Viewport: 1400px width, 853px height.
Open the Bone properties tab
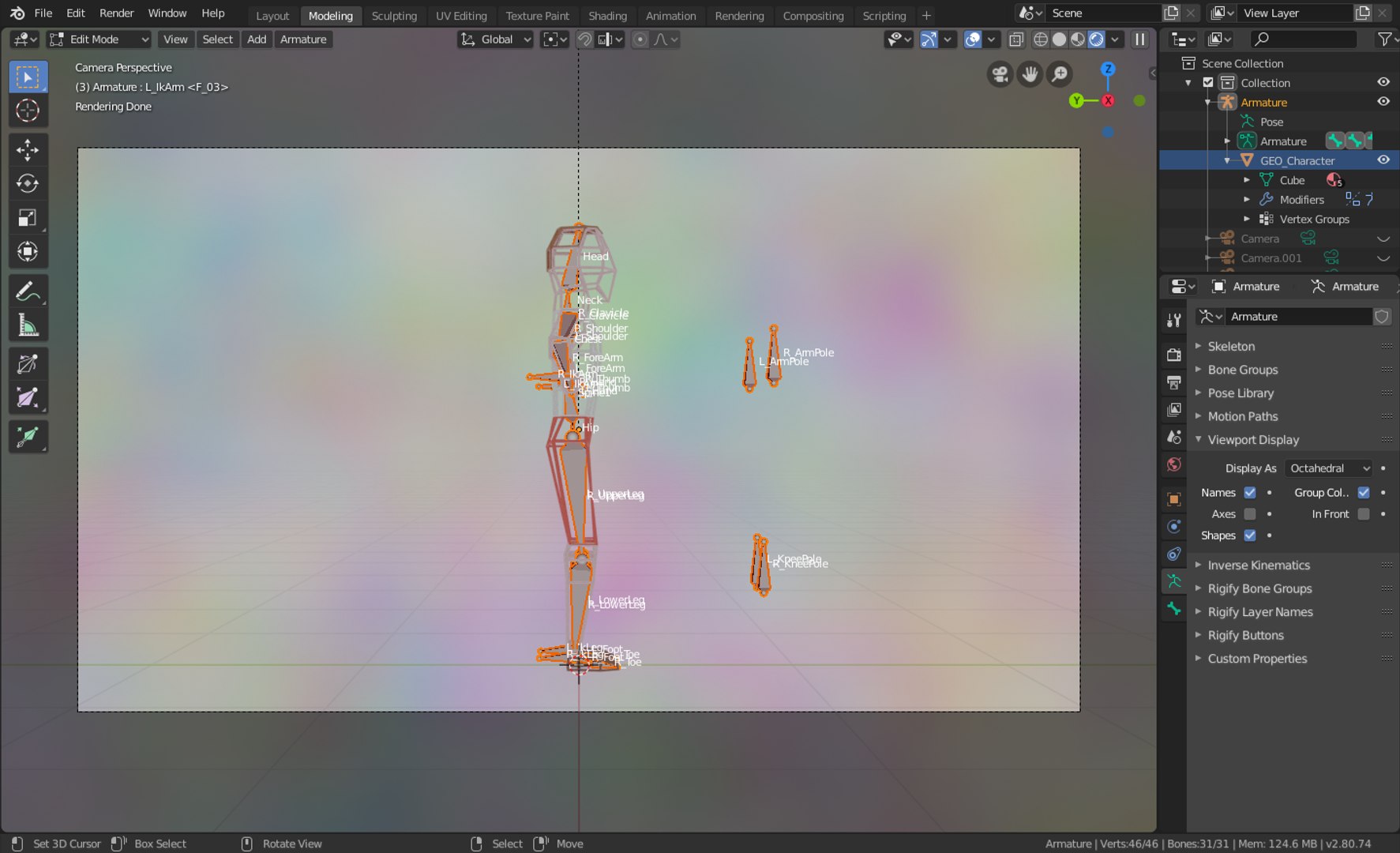1174,609
